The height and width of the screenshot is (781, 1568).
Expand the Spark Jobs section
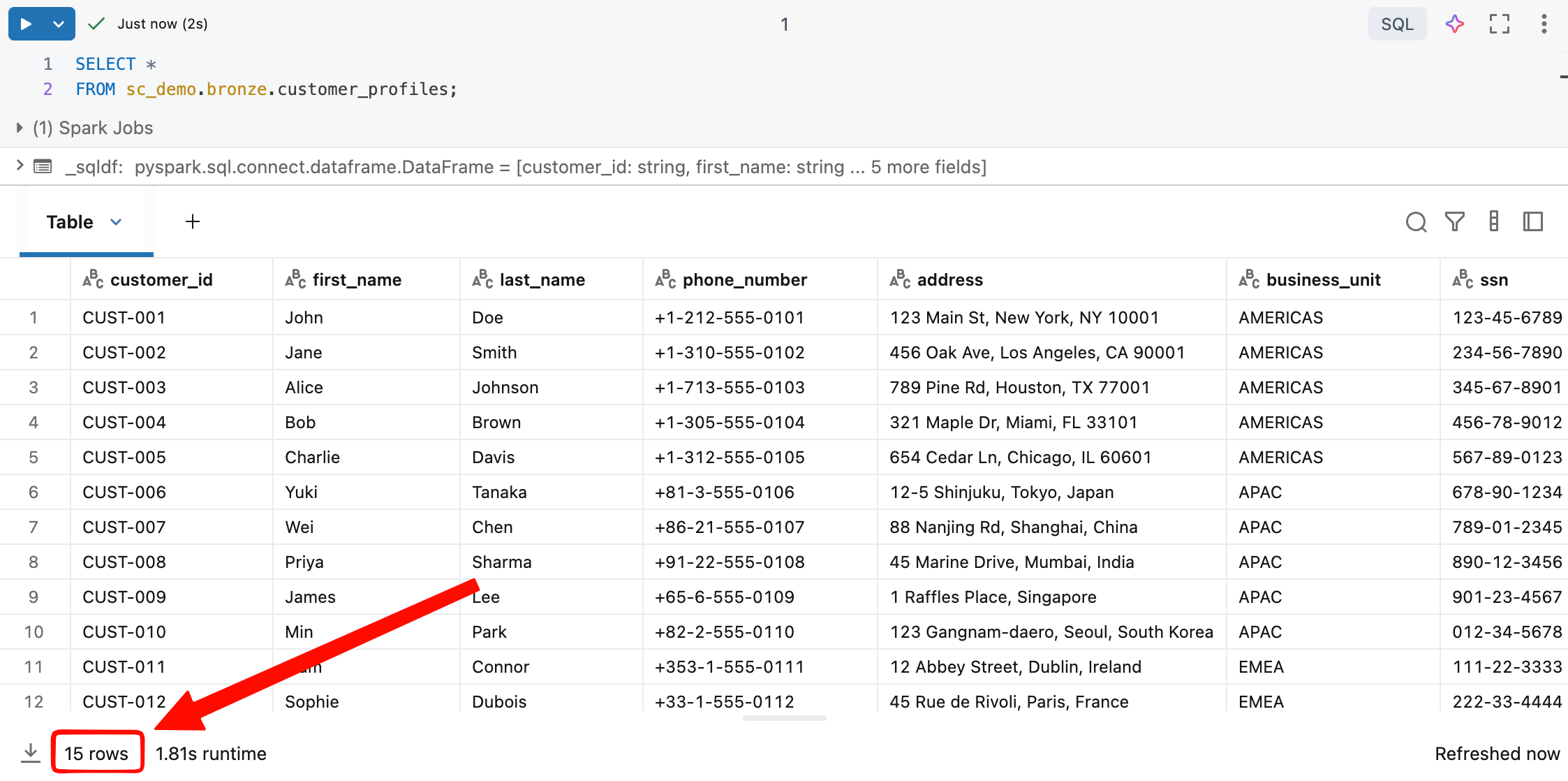18,127
